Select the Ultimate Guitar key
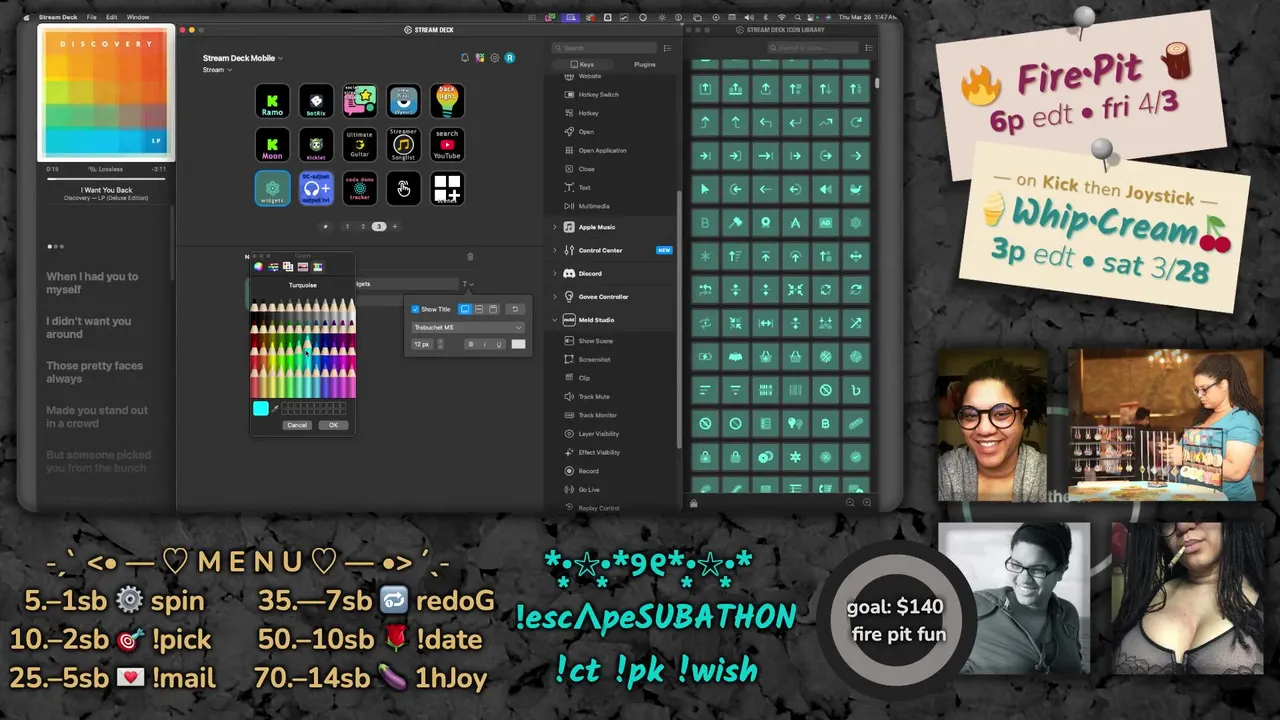Viewport: 1280px width, 720px height. point(360,145)
